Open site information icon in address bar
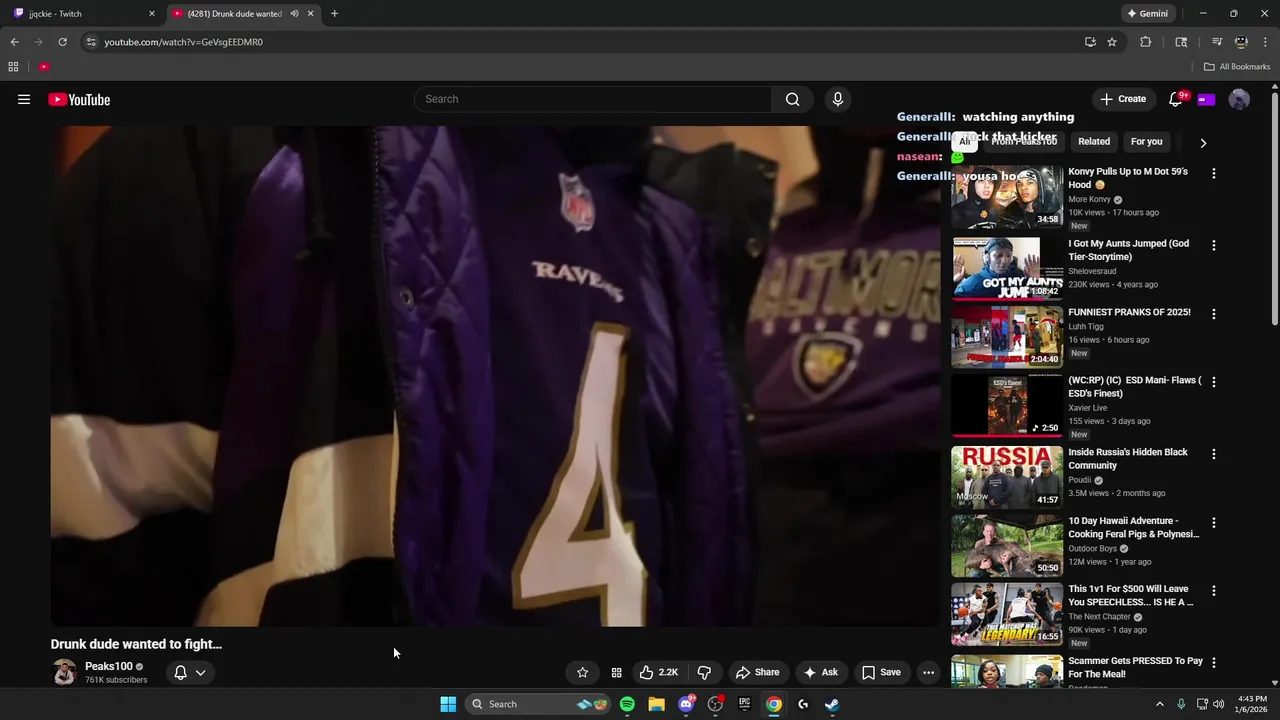This screenshot has width=1280, height=720. coord(91,42)
